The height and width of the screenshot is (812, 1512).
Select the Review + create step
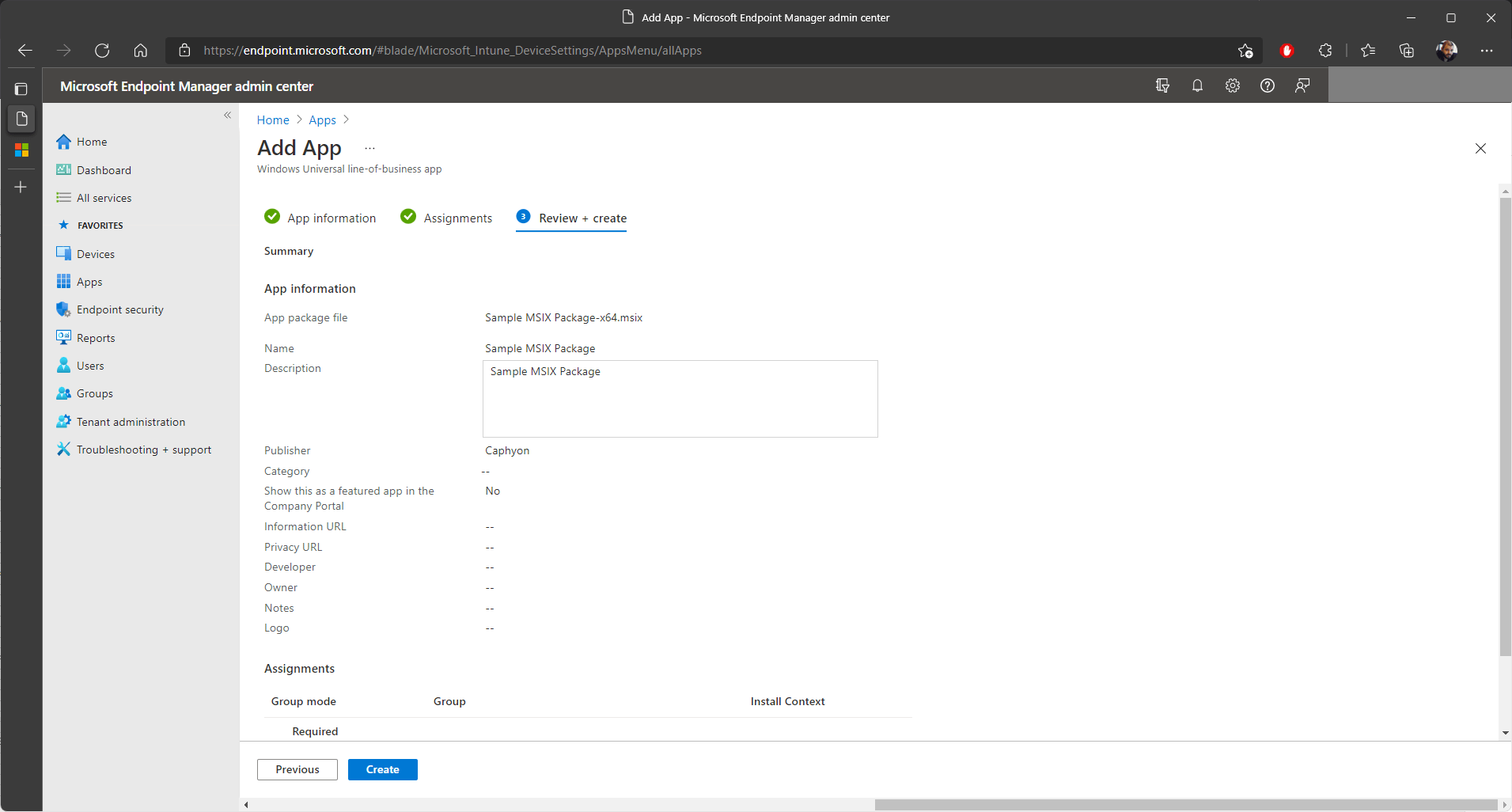[x=571, y=218]
